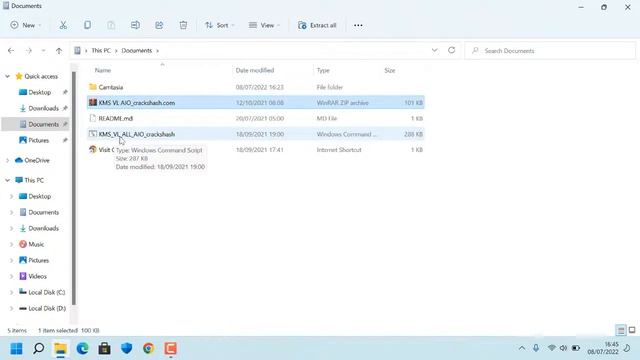
Task: Open Desktop under Quick access
Action: coord(40,92)
